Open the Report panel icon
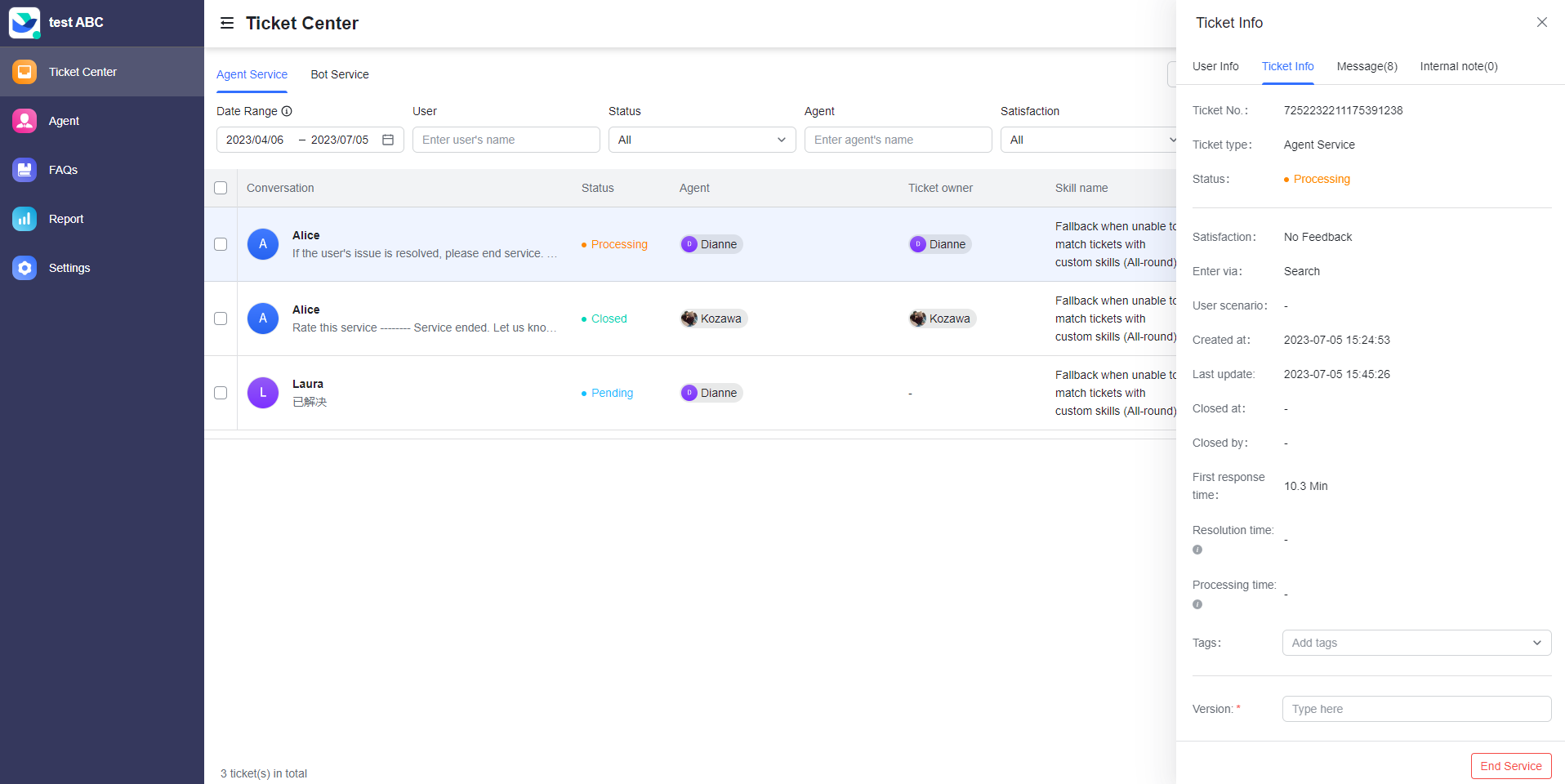Image resolution: width=1565 pixels, height=784 pixels. click(x=25, y=219)
